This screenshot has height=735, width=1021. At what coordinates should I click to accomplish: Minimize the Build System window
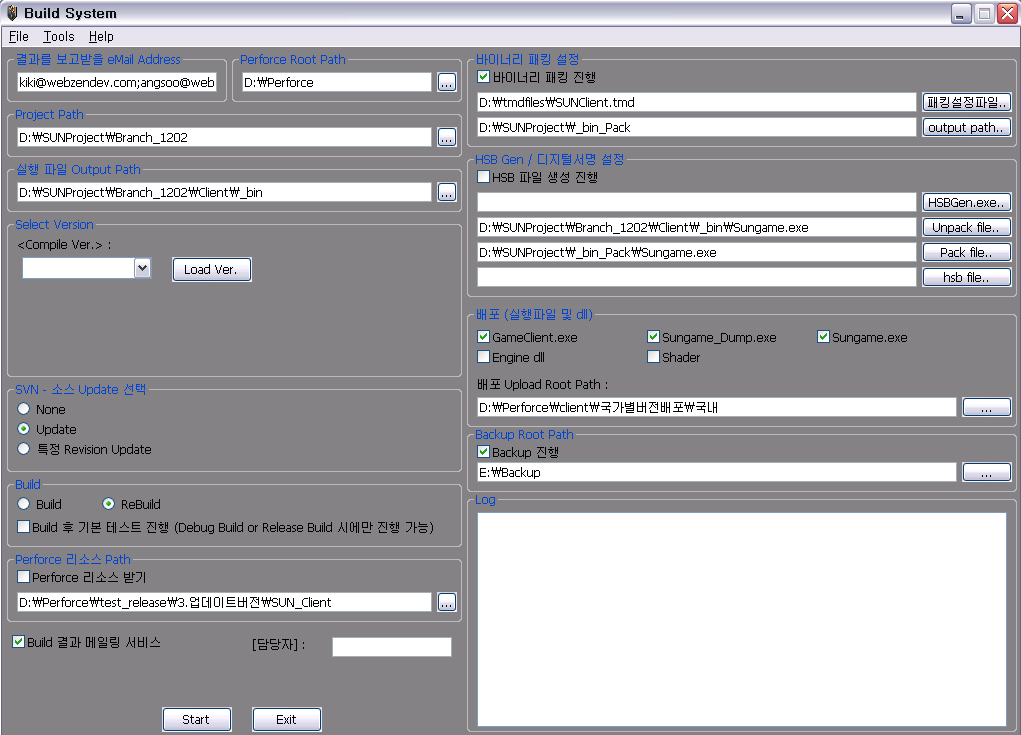point(961,14)
